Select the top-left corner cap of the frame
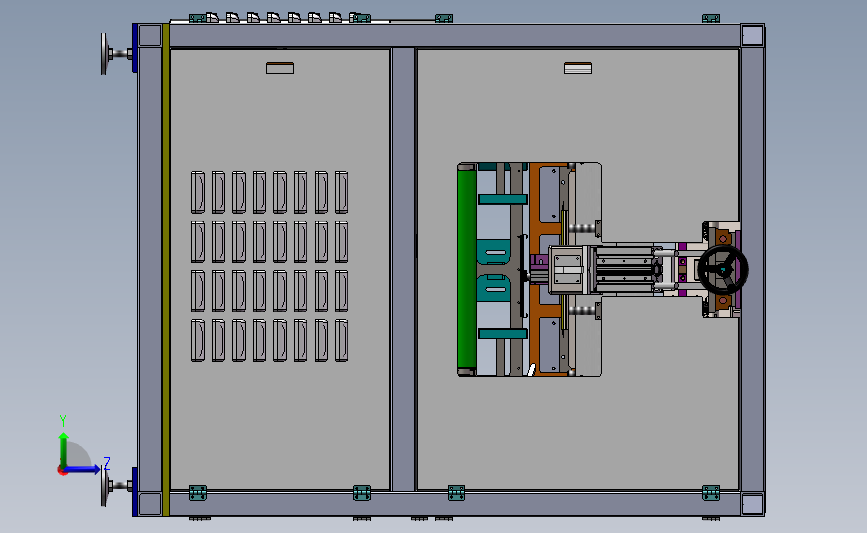Screen dimensions: 867x533 click(150, 36)
